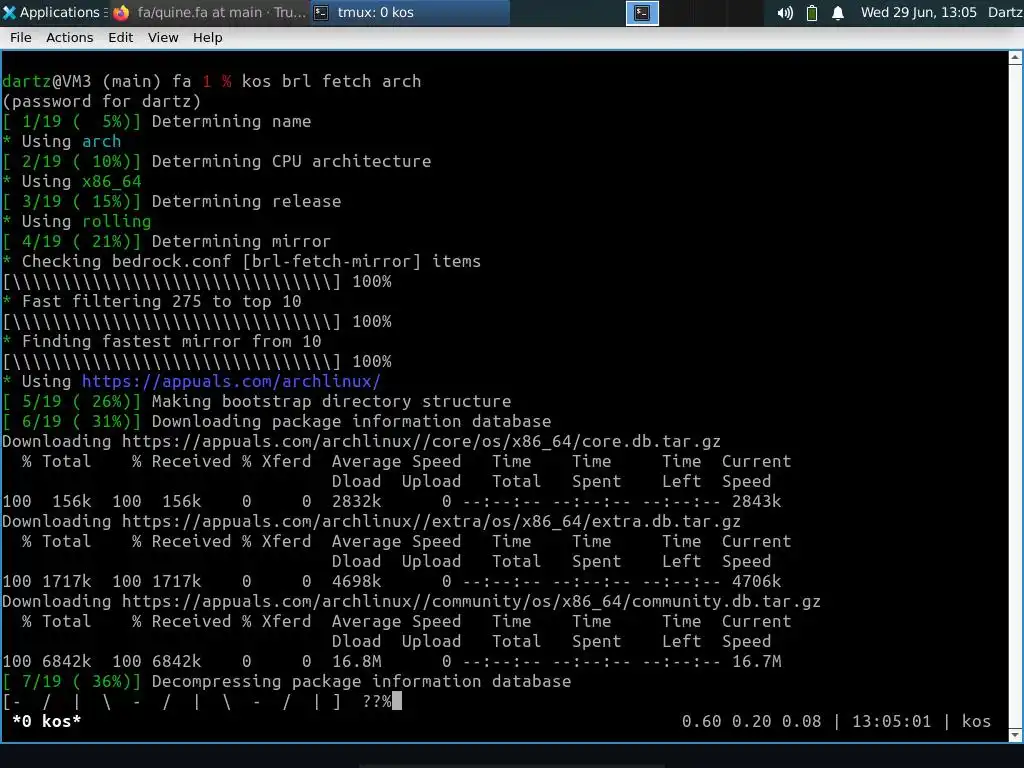Open the View menu
The image size is (1024, 768).
point(163,37)
